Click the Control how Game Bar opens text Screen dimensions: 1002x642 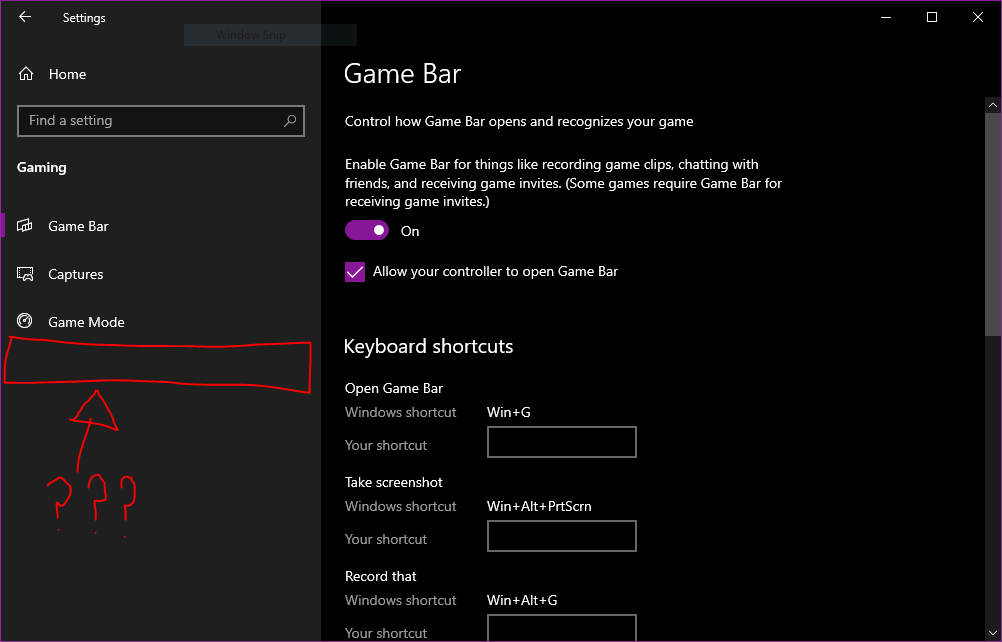[519, 121]
